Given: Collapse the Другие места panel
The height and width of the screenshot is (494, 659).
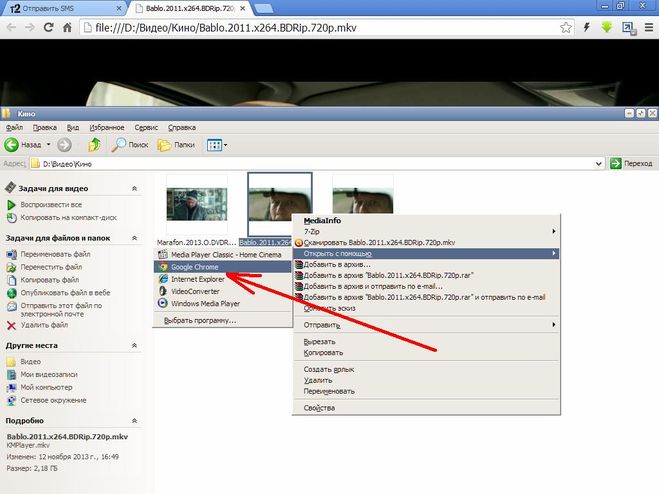Looking at the screenshot, I should pyautogui.click(x=134, y=345).
